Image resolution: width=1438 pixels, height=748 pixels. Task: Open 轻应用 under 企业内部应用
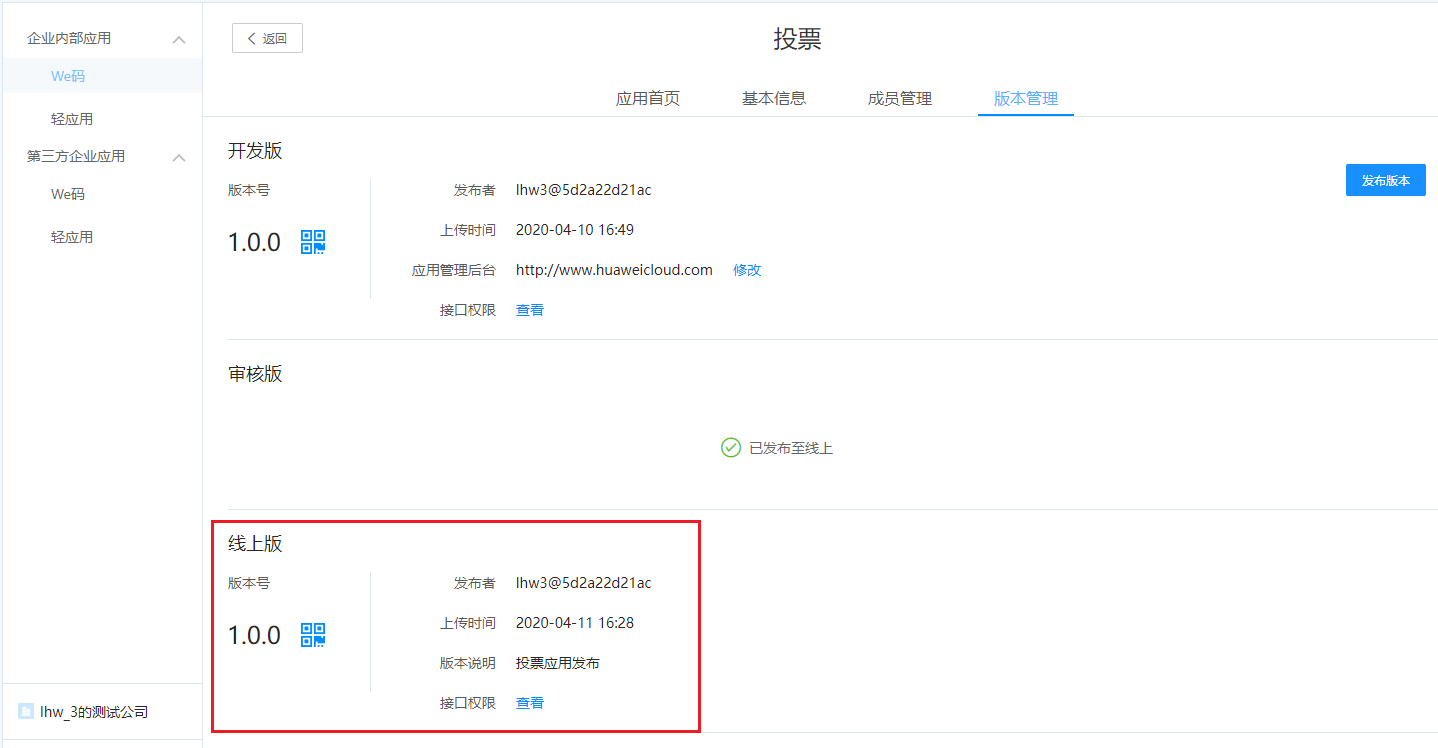[72, 119]
